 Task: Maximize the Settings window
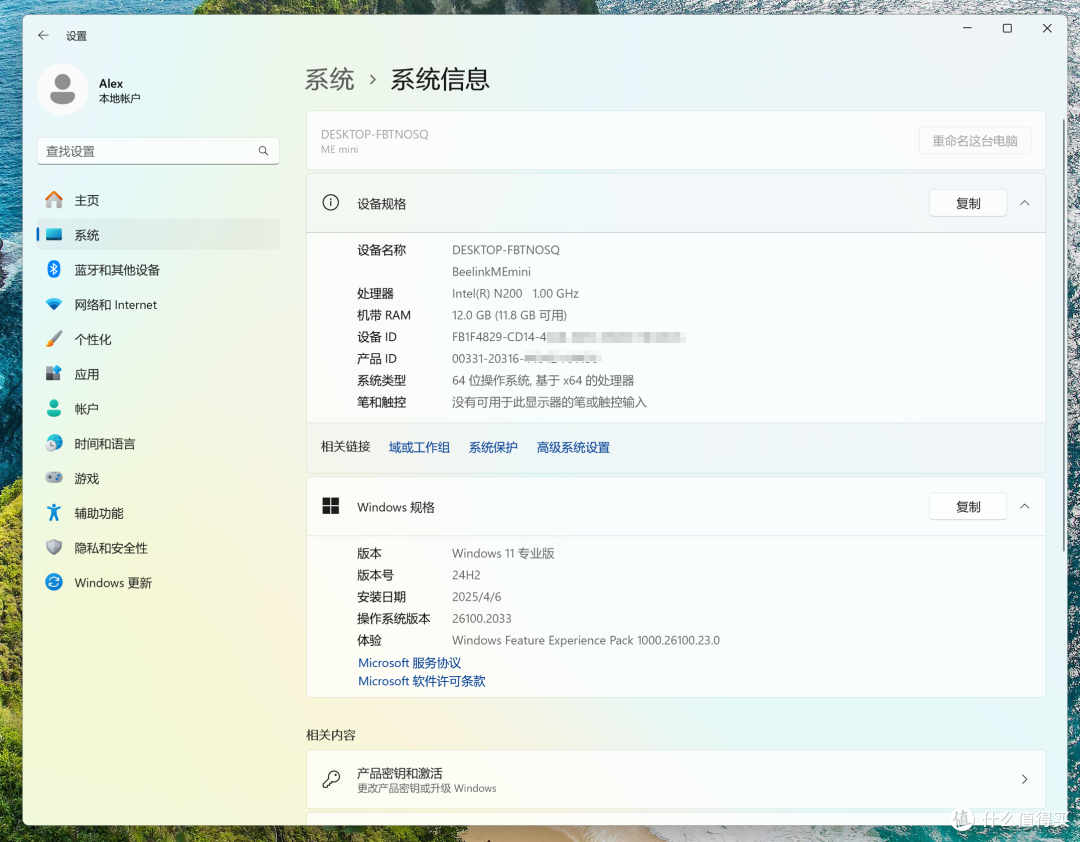click(1007, 28)
